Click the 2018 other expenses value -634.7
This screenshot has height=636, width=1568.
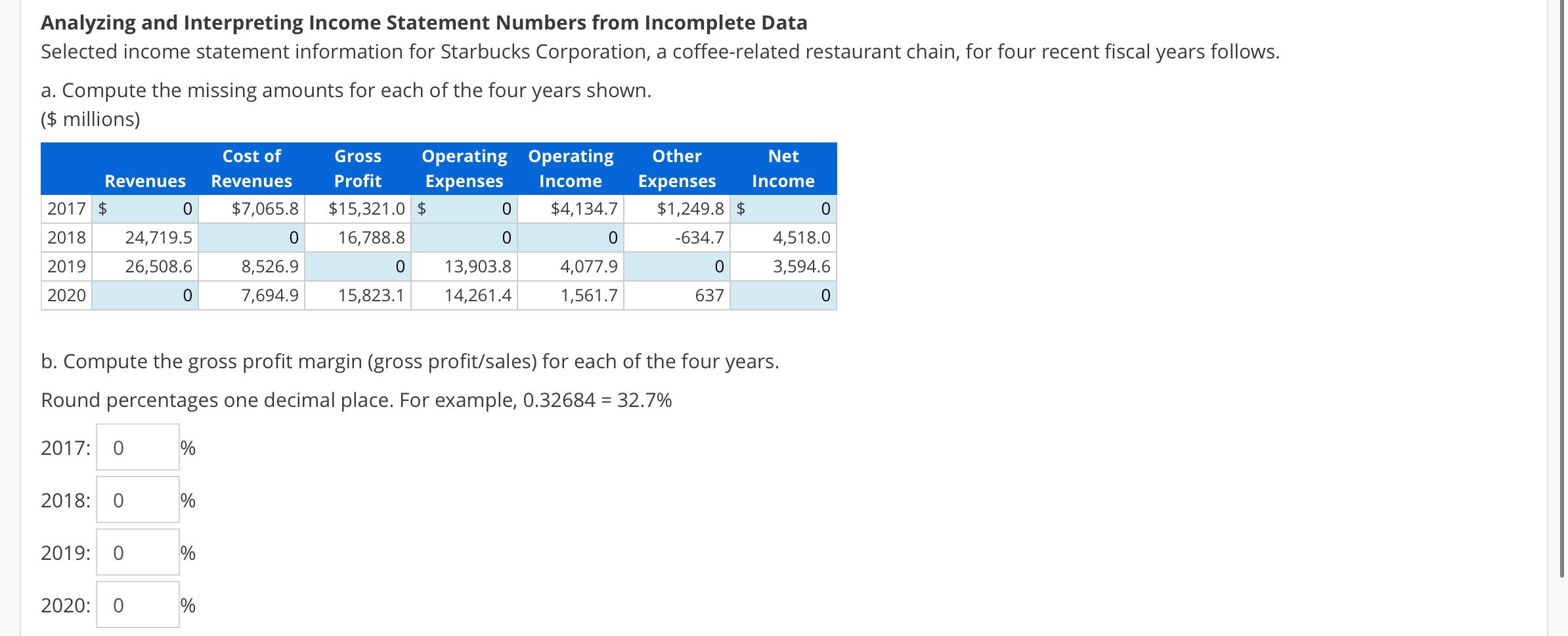[x=700, y=238]
